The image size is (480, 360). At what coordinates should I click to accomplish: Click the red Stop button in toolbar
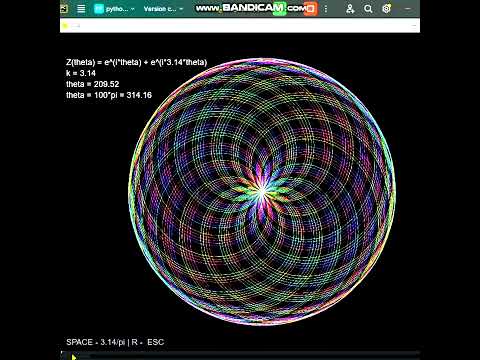pyautogui.click(x=310, y=9)
